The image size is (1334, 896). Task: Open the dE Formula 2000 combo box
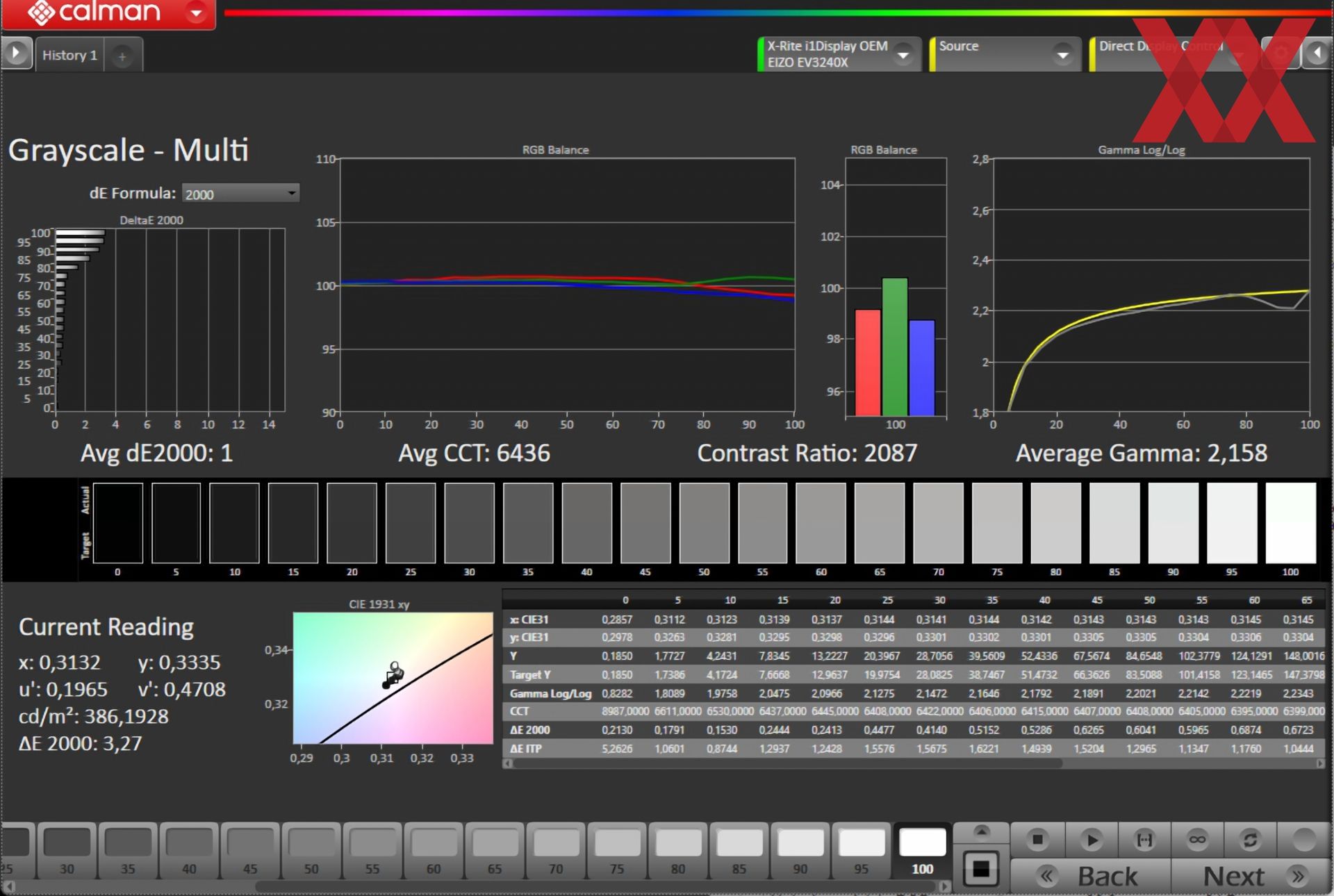[x=240, y=193]
